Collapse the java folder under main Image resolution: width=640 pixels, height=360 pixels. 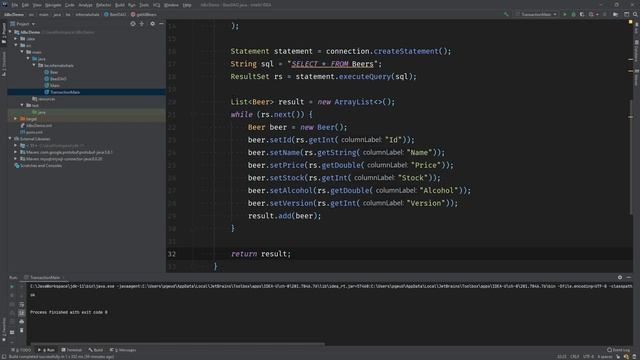[x=28, y=59]
